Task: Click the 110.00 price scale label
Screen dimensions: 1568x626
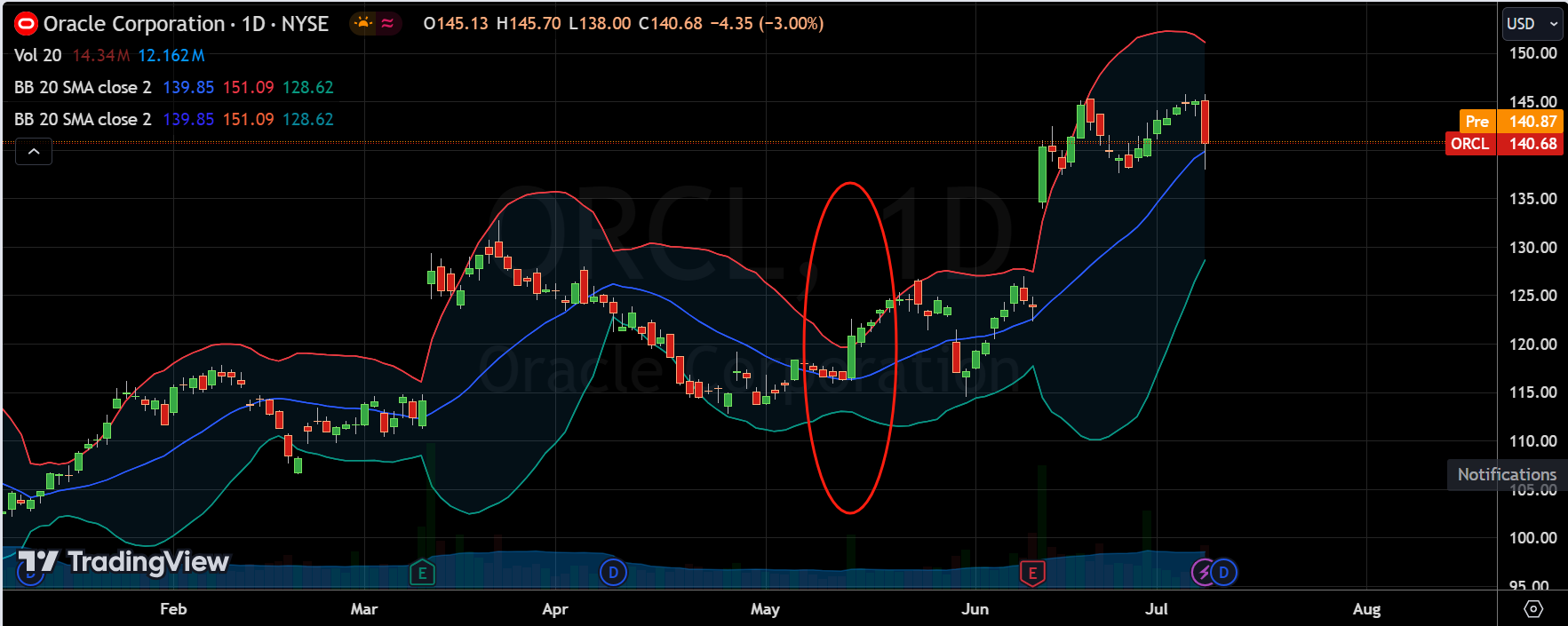Action: [1533, 440]
